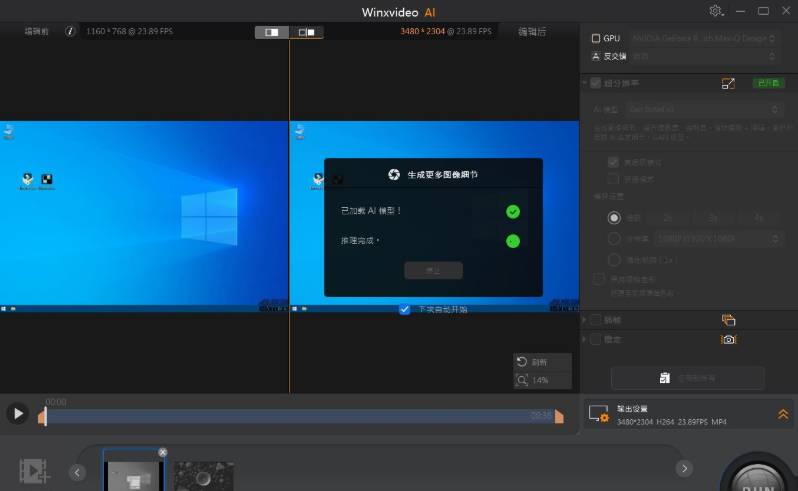This screenshot has width=798, height=491.
Task: Click the GPU chip icon
Action: [x=595, y=38]
